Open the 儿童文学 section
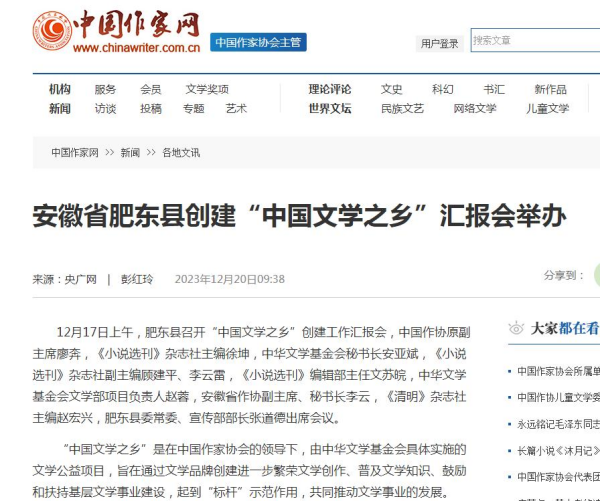The width and height of the screenshot is (600, 501). pos(548,109)
